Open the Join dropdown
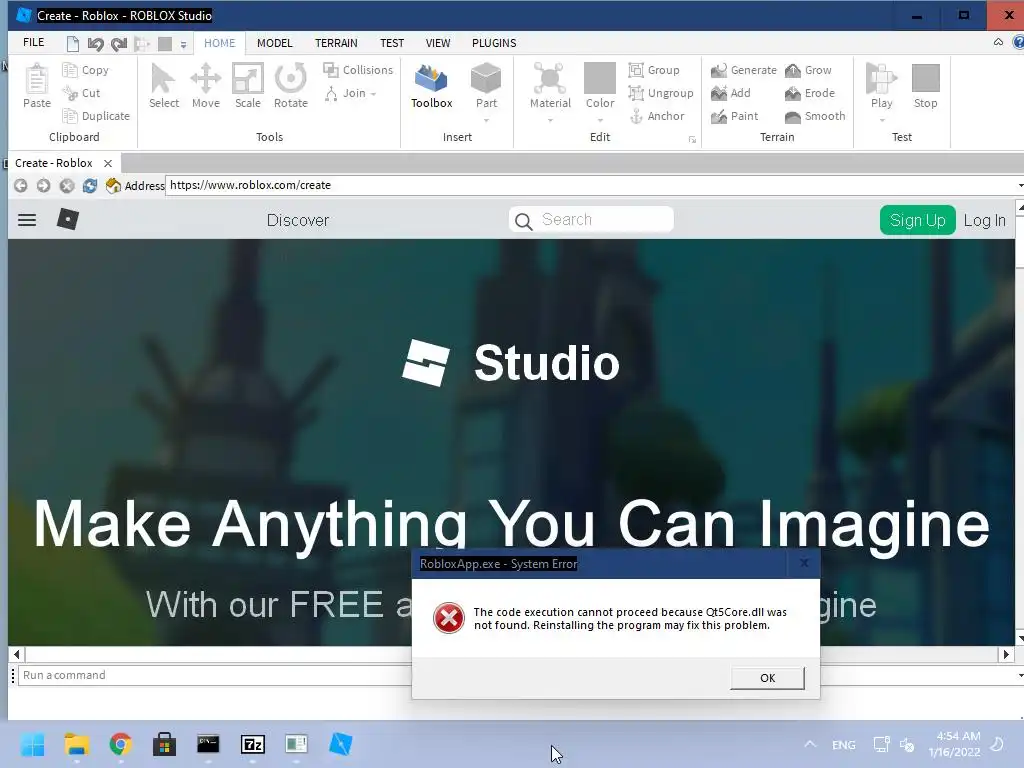 click(x=351, y=93)
